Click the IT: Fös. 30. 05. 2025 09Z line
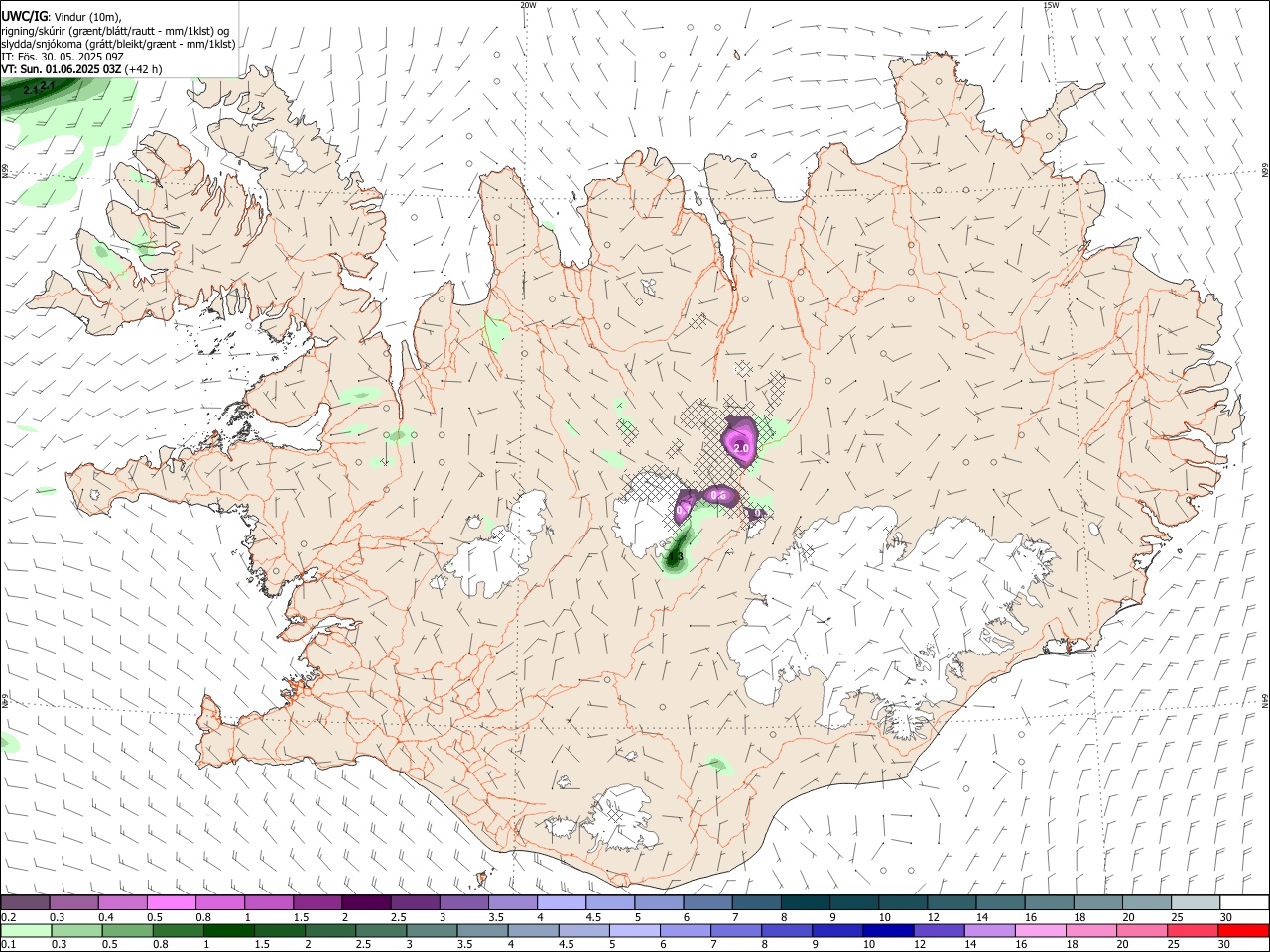Screen dimensions: 1270x952 63,57
